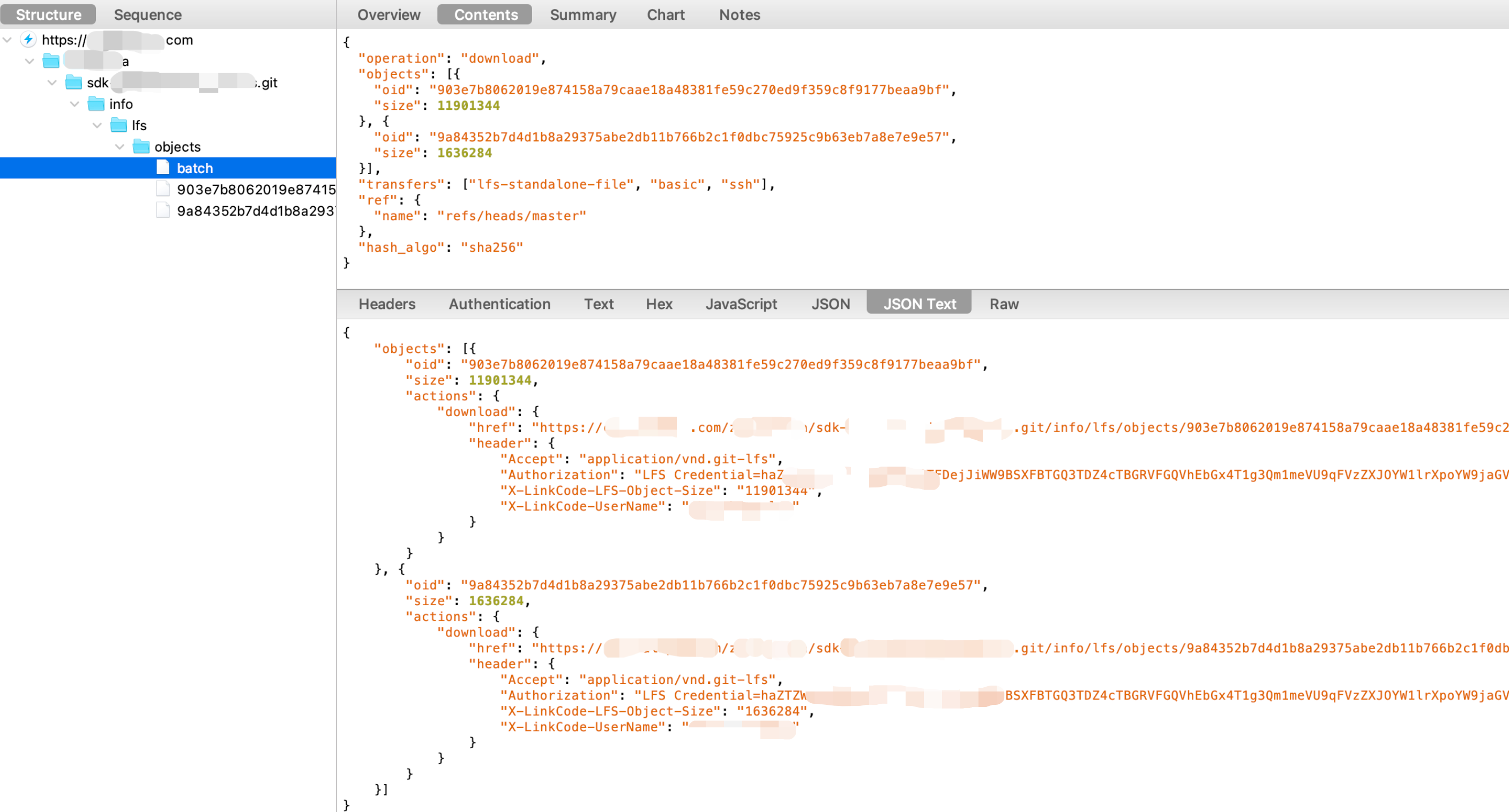This screenshot has width=1509, height=812.
Task: Collapse the info folder chevron
Action: (x=74, y=104)
